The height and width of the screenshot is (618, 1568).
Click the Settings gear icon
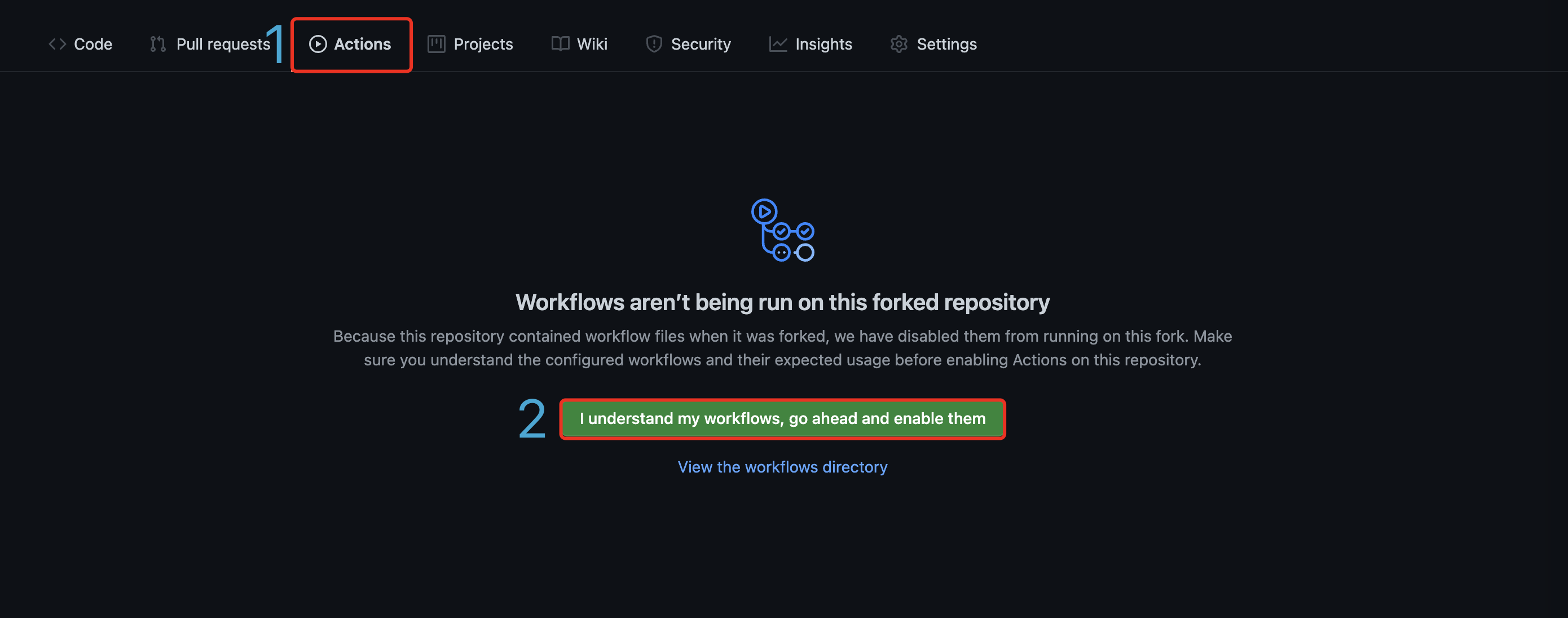click(898, 44)
